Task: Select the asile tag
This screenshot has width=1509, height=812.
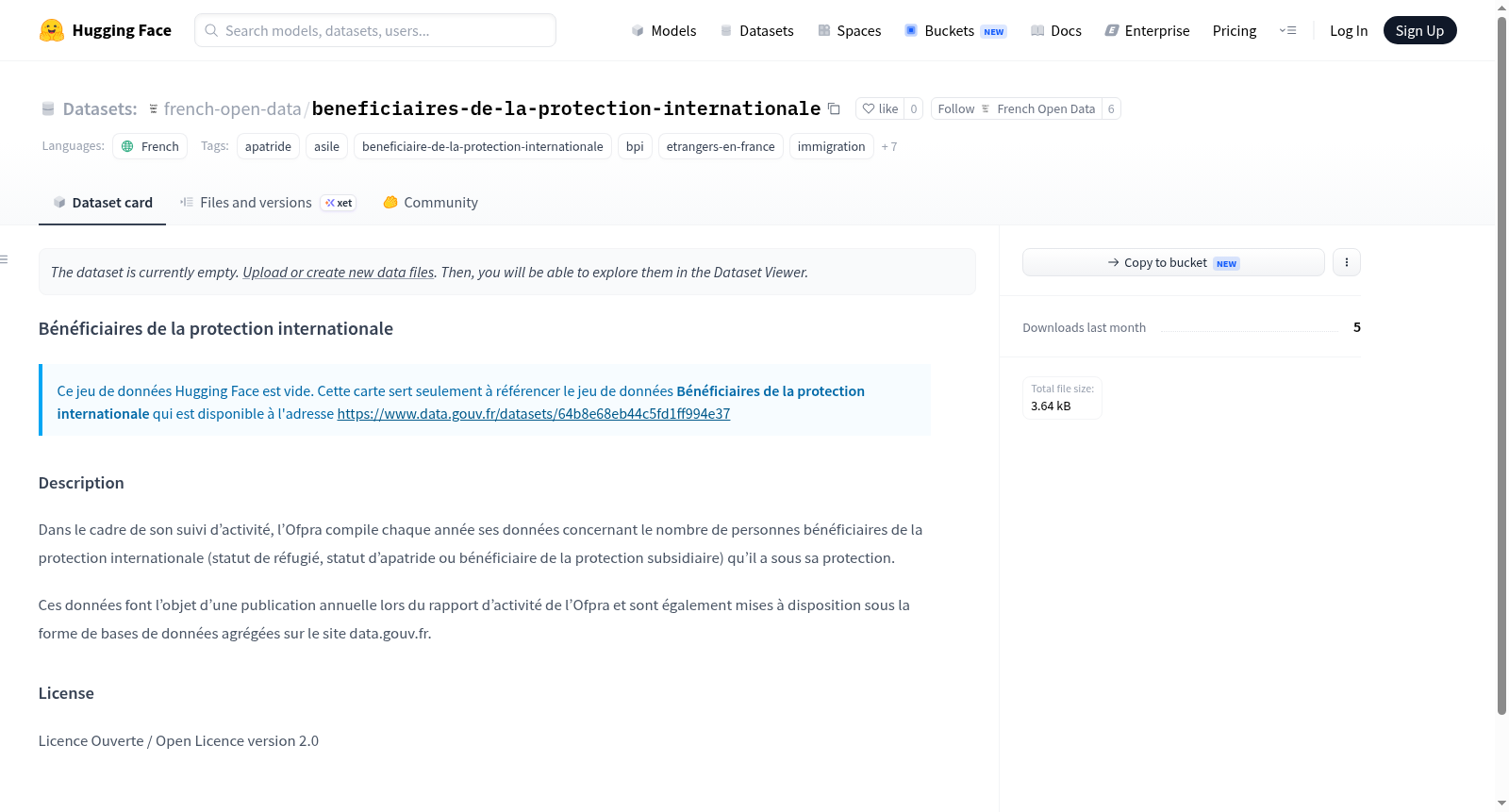Action: (326, 146)
